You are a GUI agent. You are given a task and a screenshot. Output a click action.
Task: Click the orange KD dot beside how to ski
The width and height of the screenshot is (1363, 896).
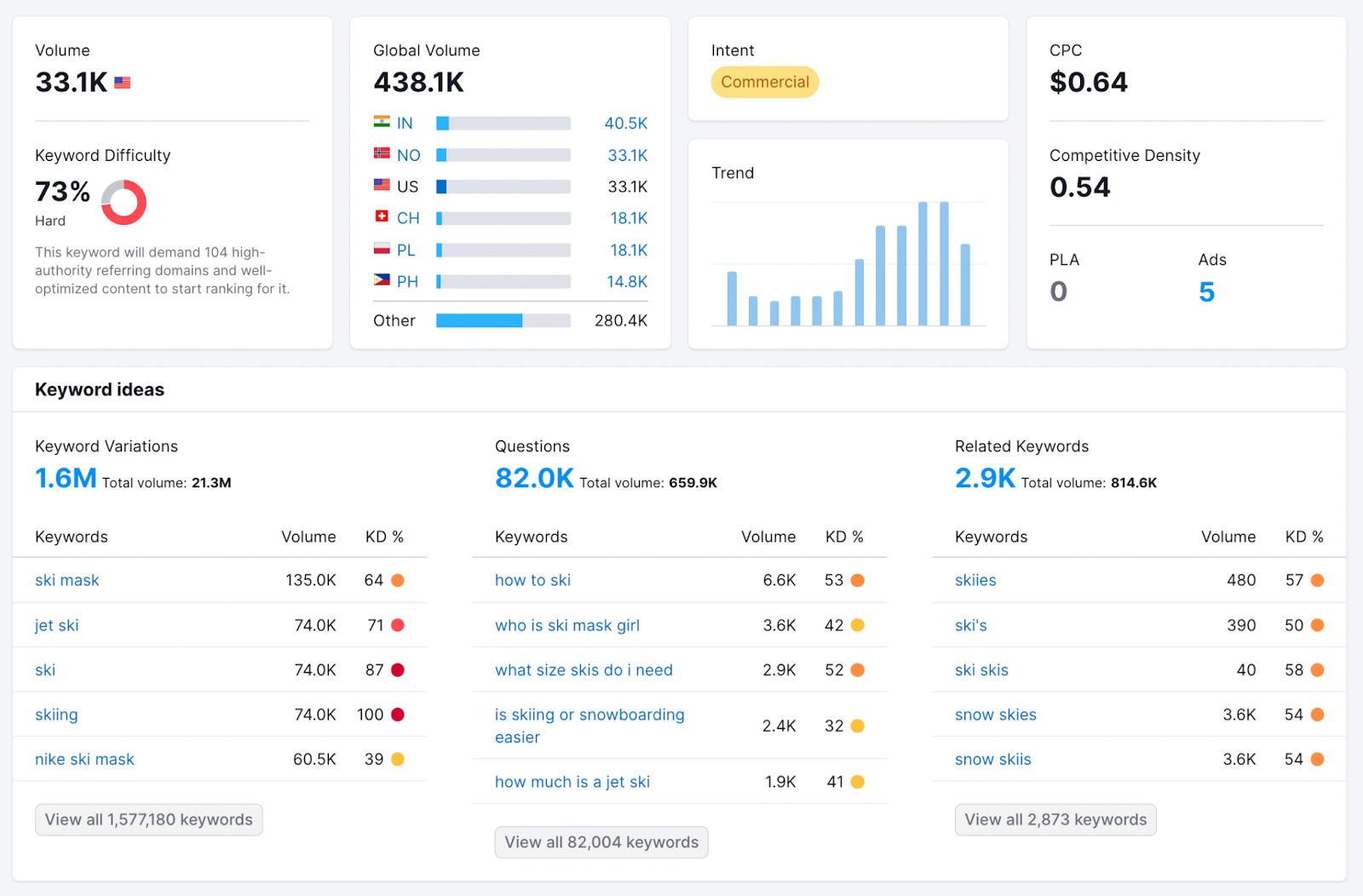tap(856, 580)
